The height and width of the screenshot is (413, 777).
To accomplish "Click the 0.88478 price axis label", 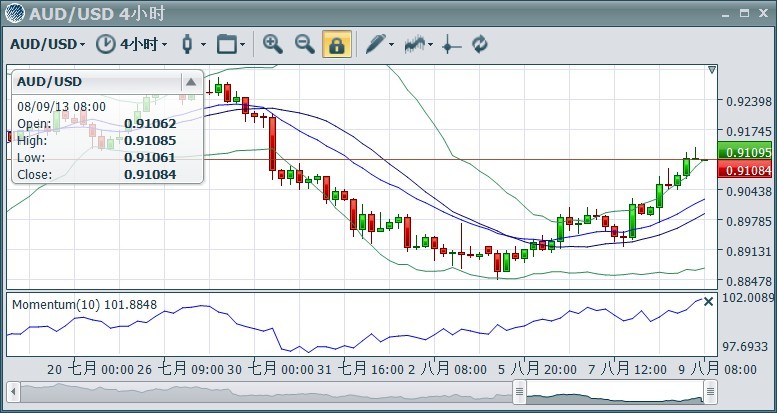I will pos(749,281).
